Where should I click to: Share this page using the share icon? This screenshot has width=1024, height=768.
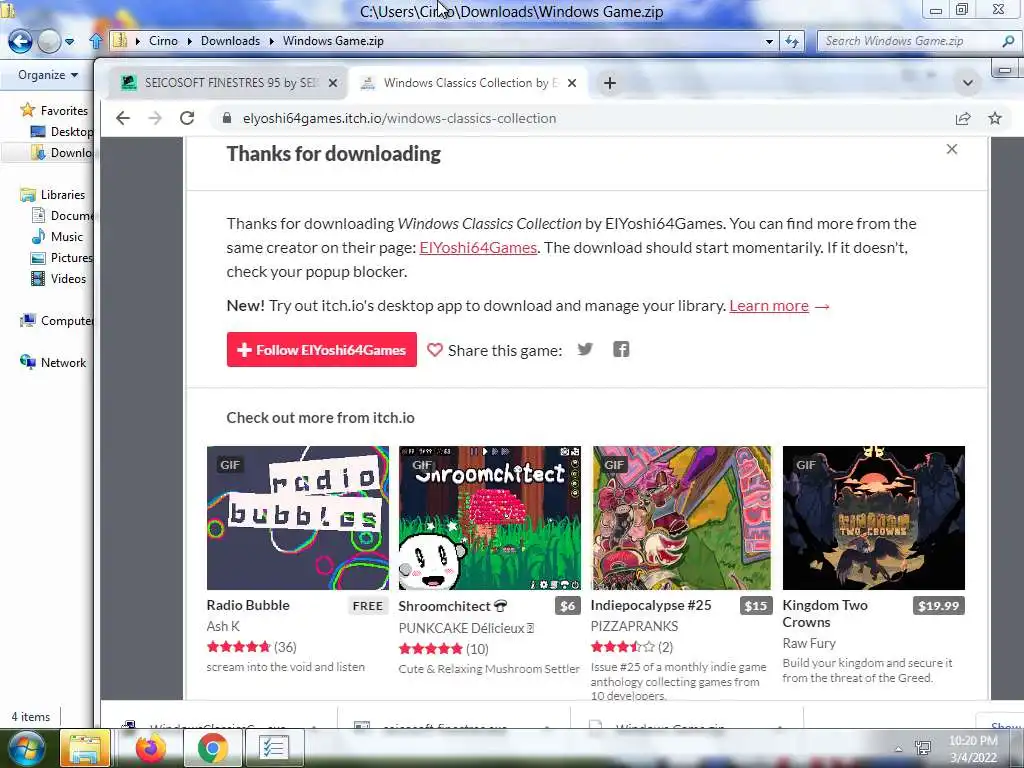tap(963, 118)
